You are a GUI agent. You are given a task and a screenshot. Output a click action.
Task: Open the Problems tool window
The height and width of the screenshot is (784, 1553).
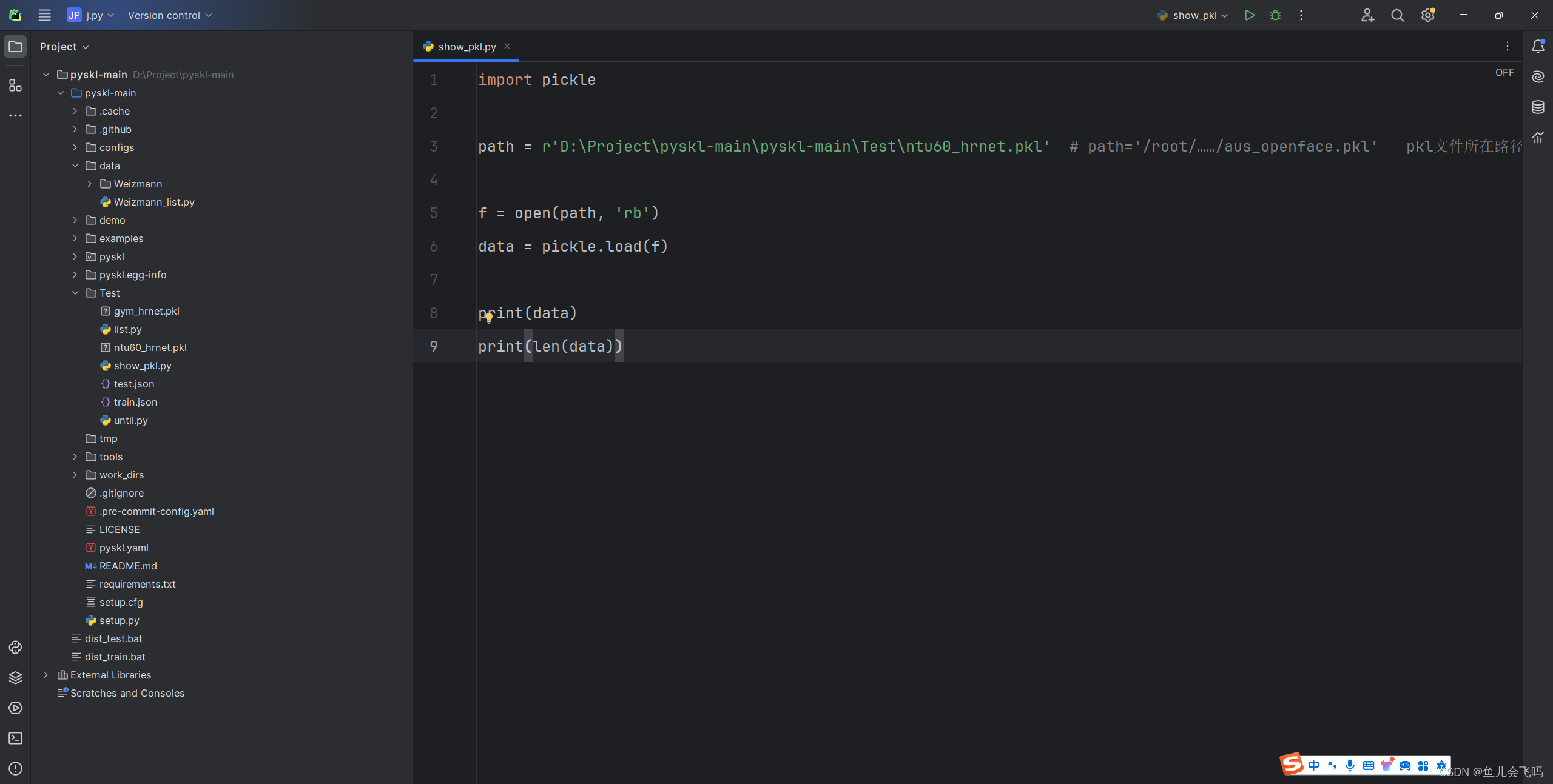15,769
